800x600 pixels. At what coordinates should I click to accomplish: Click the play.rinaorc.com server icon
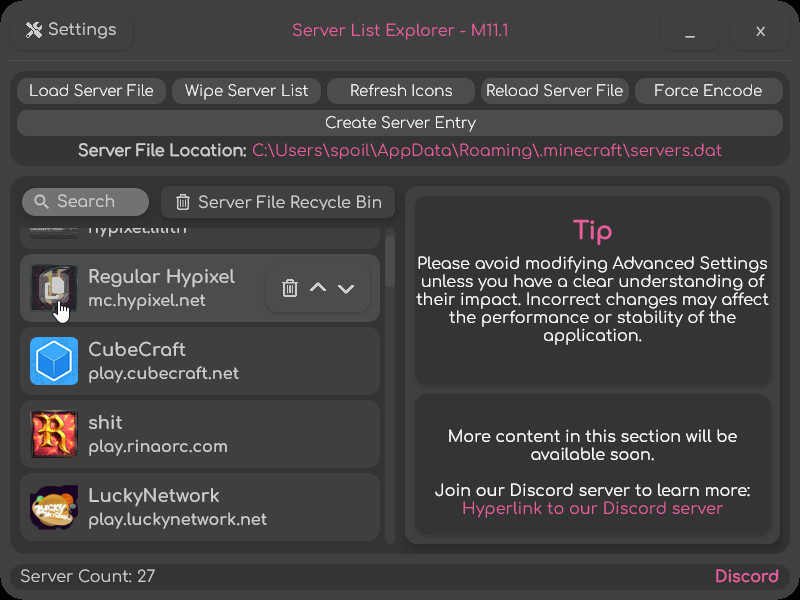point(54,434)
